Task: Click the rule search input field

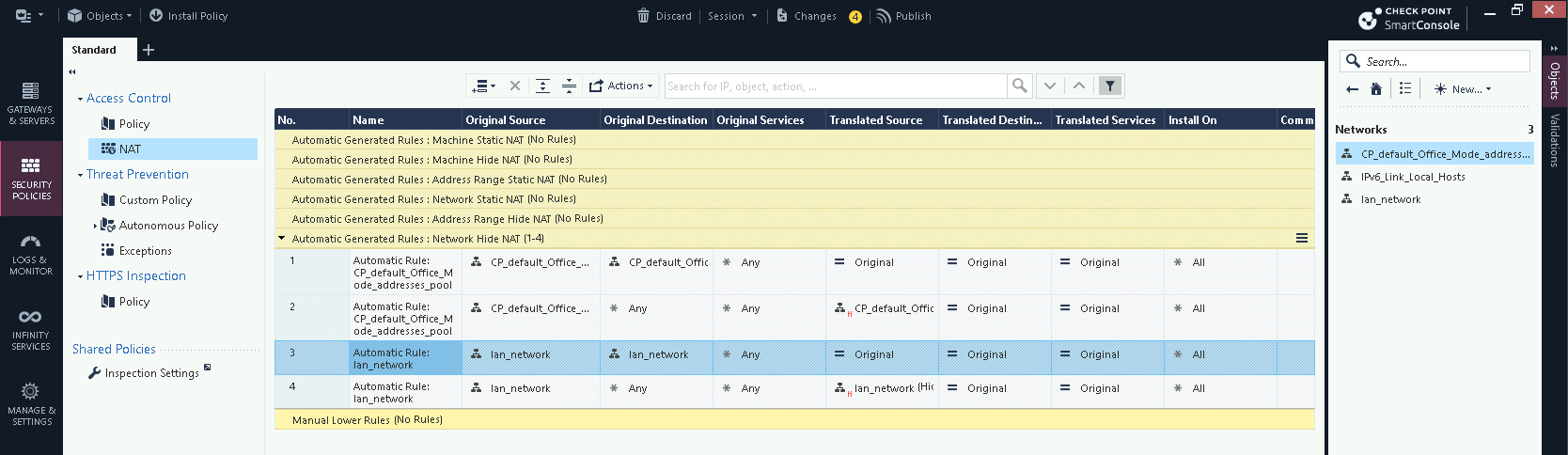Action: pyautogui.click(x=835, y=86)
